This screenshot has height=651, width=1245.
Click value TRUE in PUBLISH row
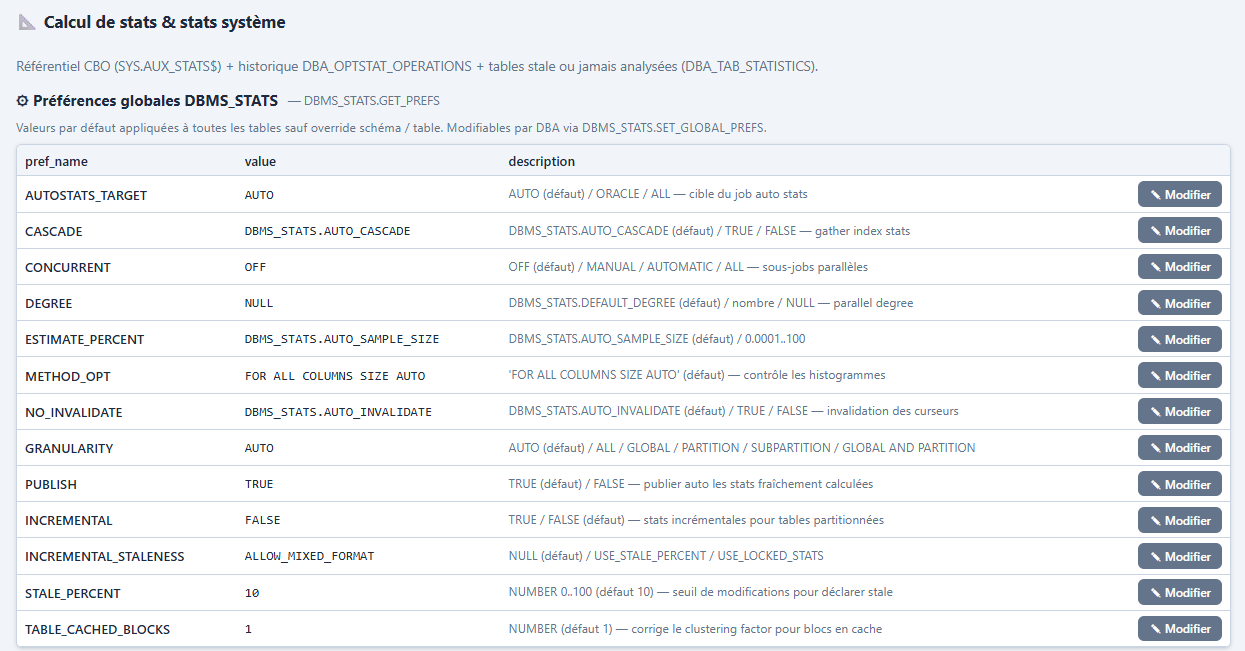click(x=259, y=484)
